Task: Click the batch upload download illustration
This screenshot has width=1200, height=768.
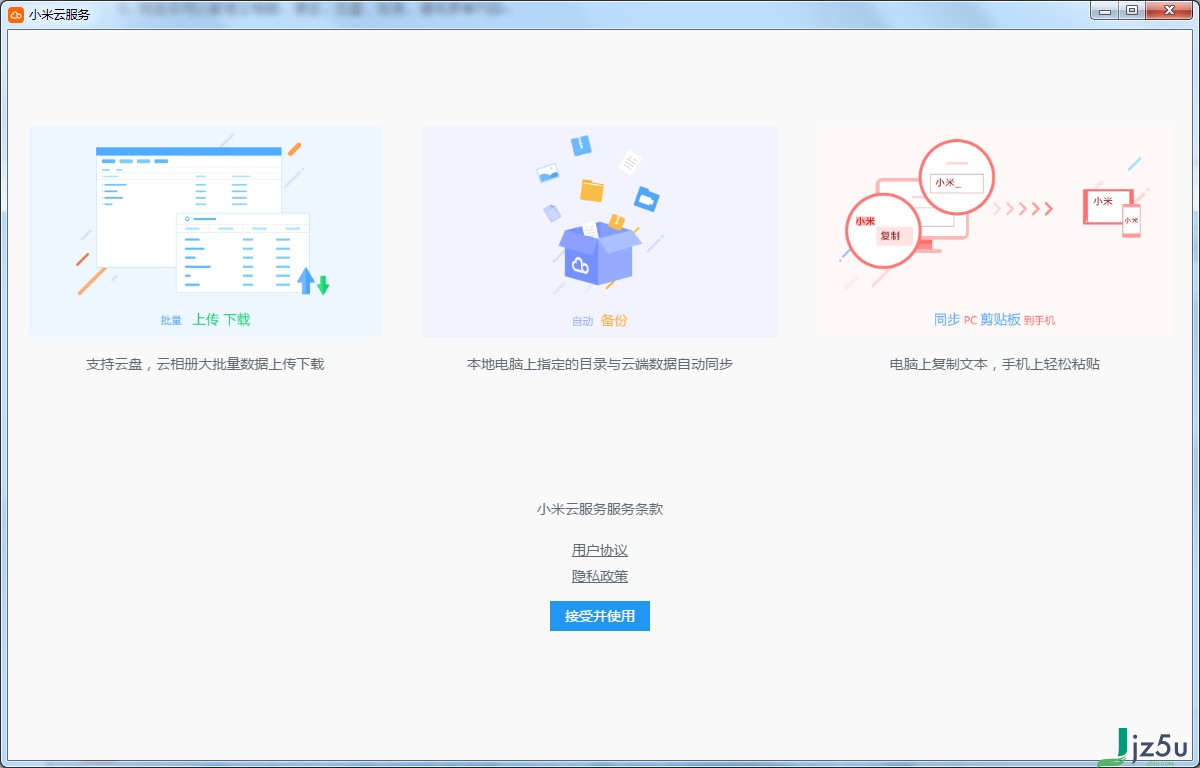Action: click(206, 231)
